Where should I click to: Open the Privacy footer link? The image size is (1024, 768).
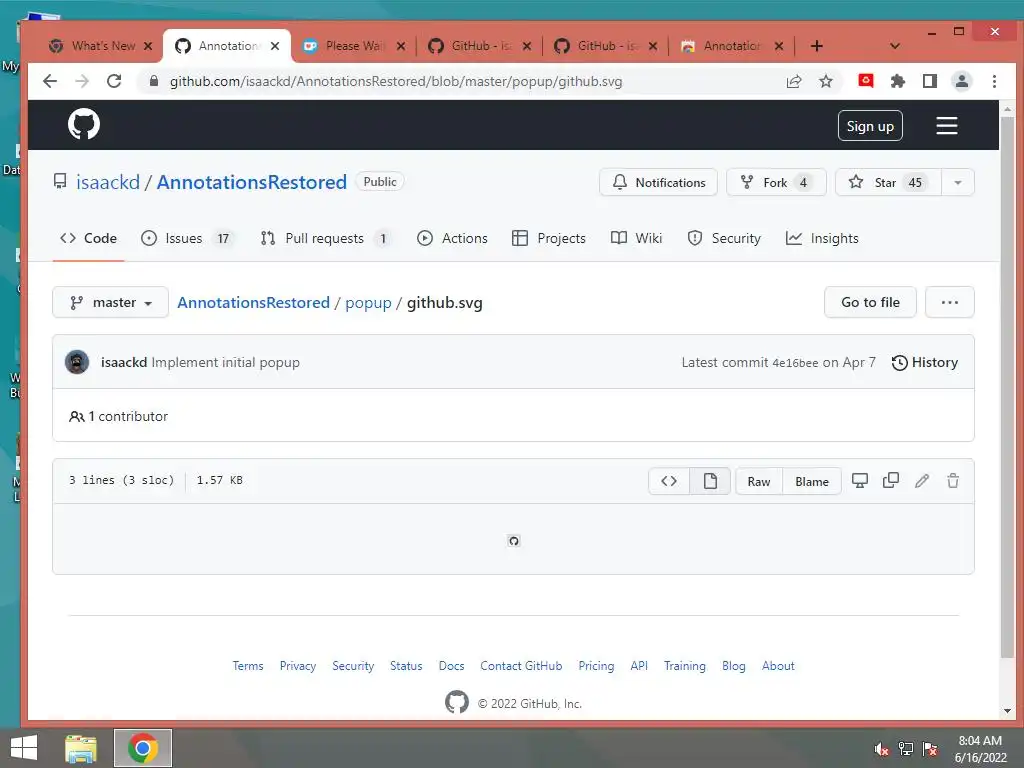pos(298,665)
